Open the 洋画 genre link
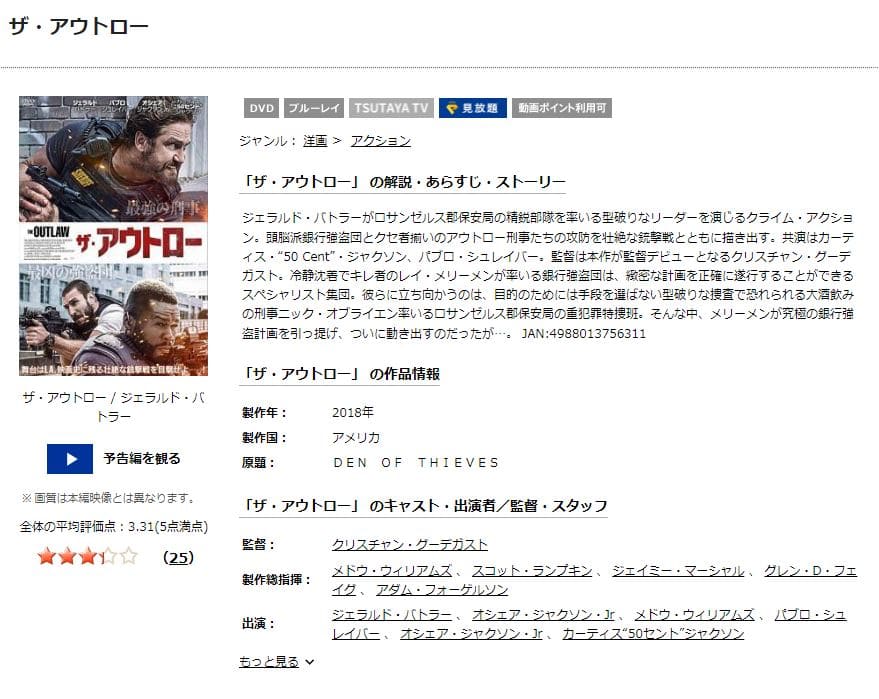This screenshot has width=879, height=699. coord(315,141)
